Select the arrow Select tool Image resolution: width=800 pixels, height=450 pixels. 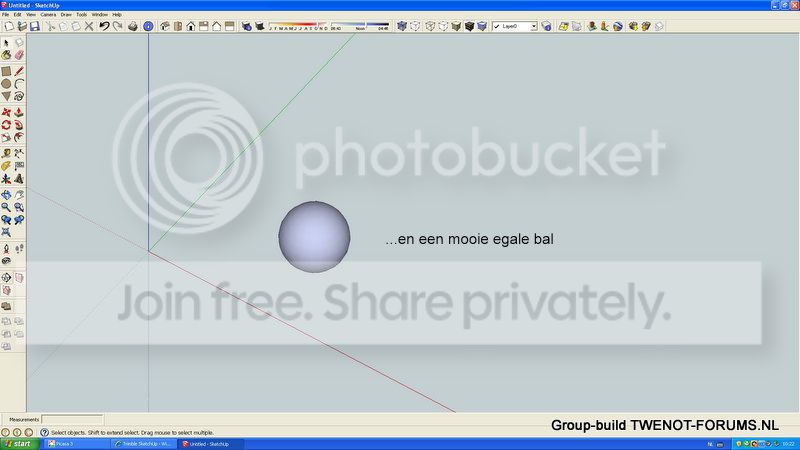click(x=6, y=43)
